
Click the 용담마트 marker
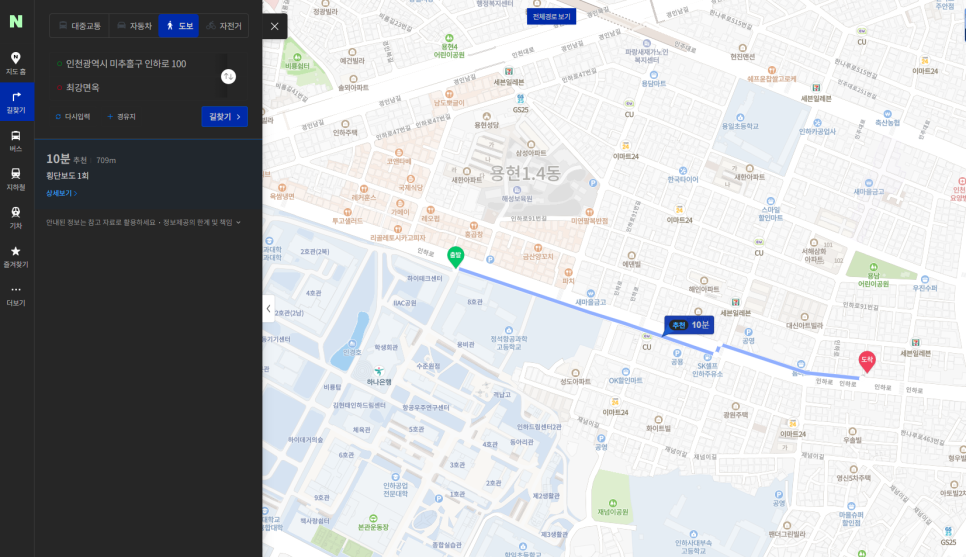654,75
